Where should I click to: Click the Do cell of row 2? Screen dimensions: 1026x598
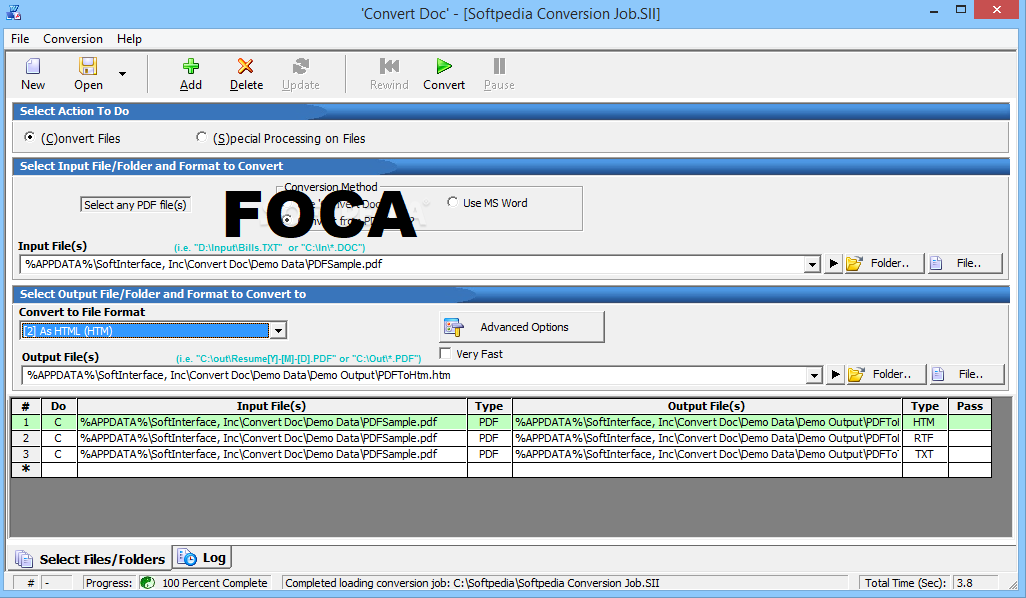[59, 438]
